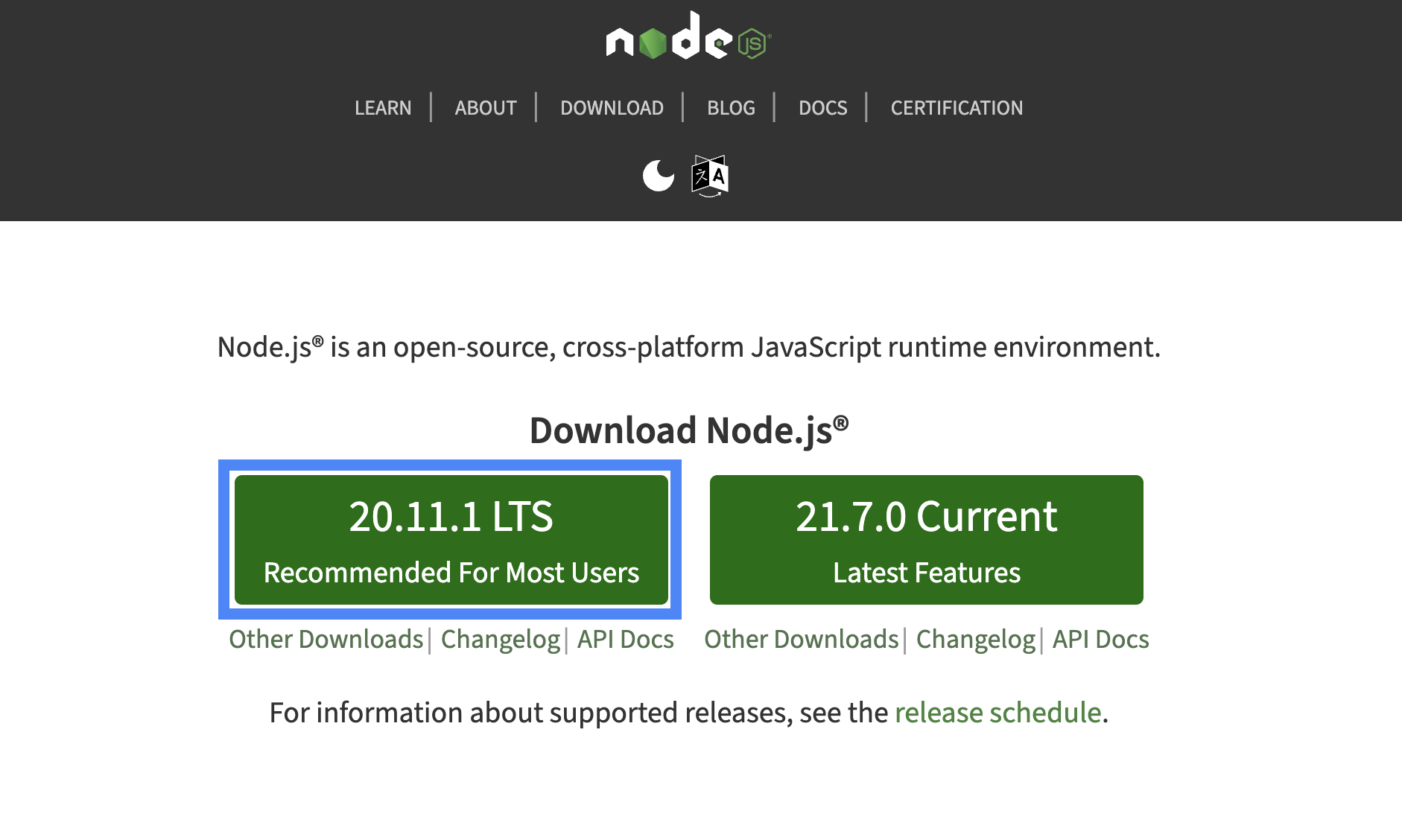The width and height of the screenshot is (1402, 840).
Task: Click the Node.js logo
Action: pos(688,36)
